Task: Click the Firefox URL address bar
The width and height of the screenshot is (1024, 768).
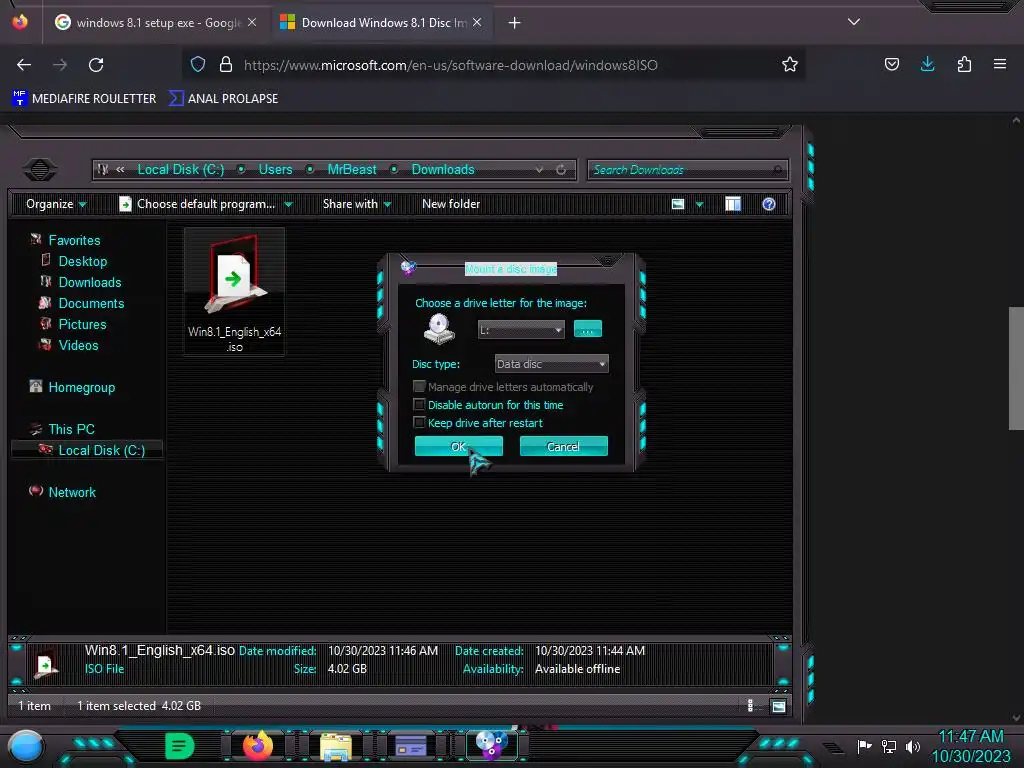Action: click(492, 65)
